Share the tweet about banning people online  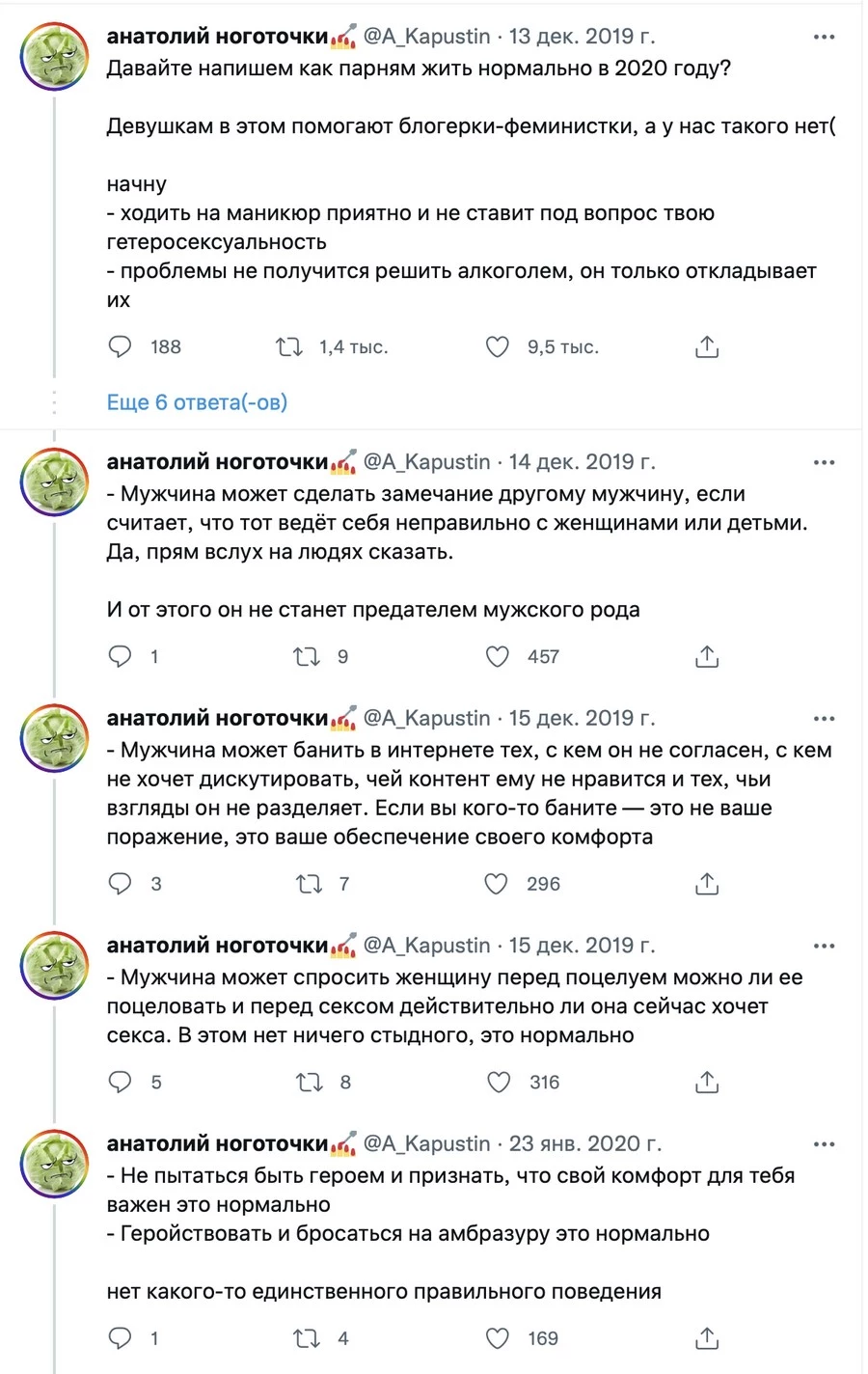[x=706, y=883]
